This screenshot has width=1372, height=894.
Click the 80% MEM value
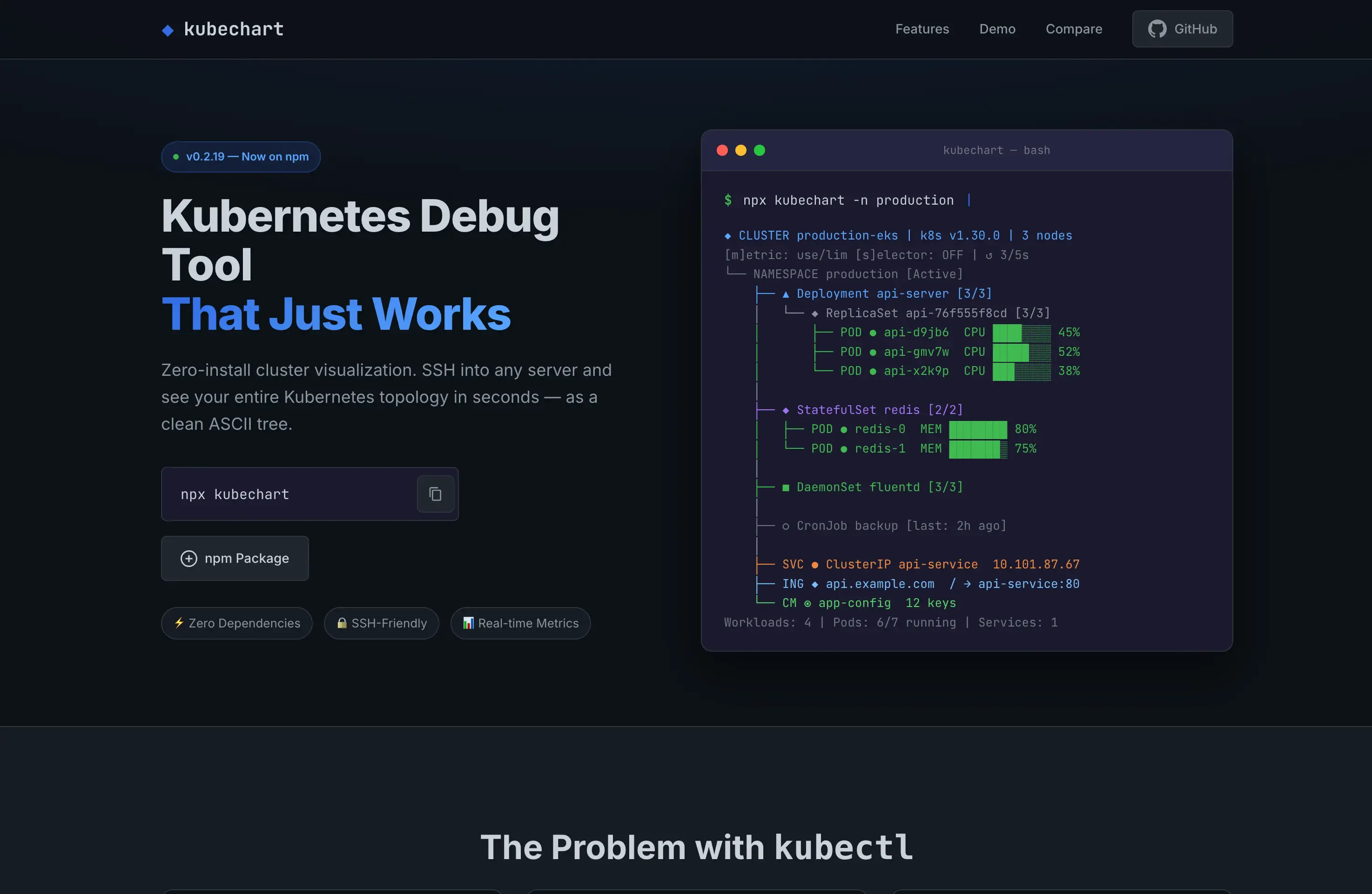coord(1026,429)
